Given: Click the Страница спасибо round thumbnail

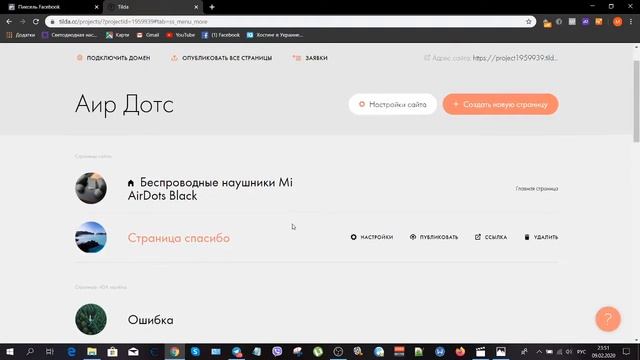Looking at the screenshot, I should 91,237.
